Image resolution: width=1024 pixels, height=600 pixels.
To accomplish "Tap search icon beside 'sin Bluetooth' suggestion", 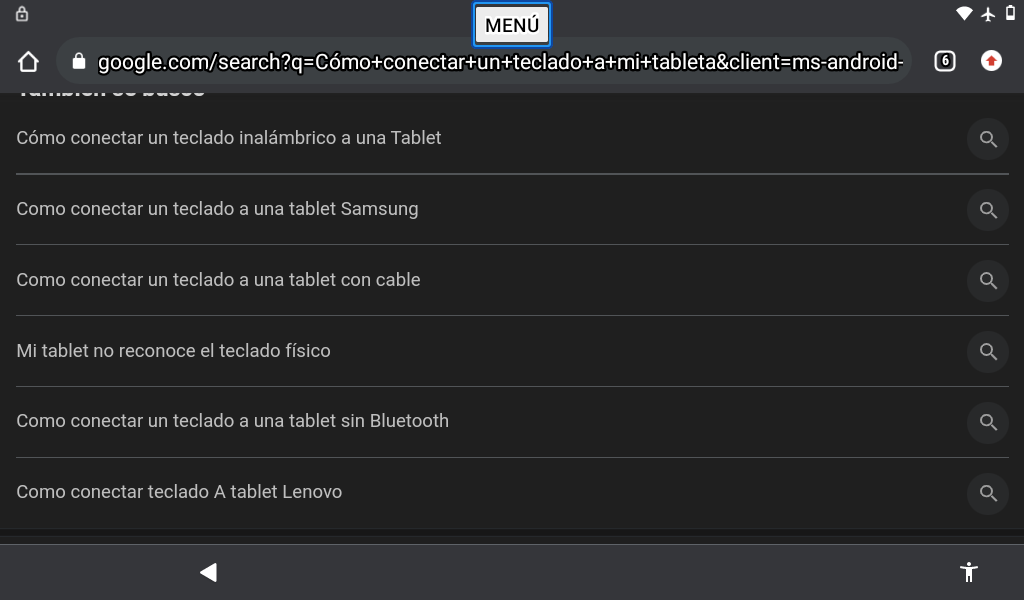I will coord(988,422).
